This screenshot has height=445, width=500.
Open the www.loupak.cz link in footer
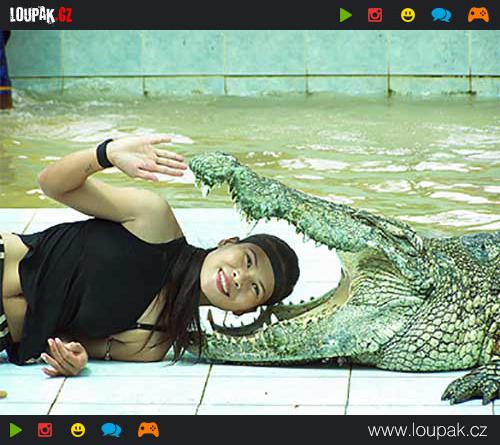coord(427,430)
